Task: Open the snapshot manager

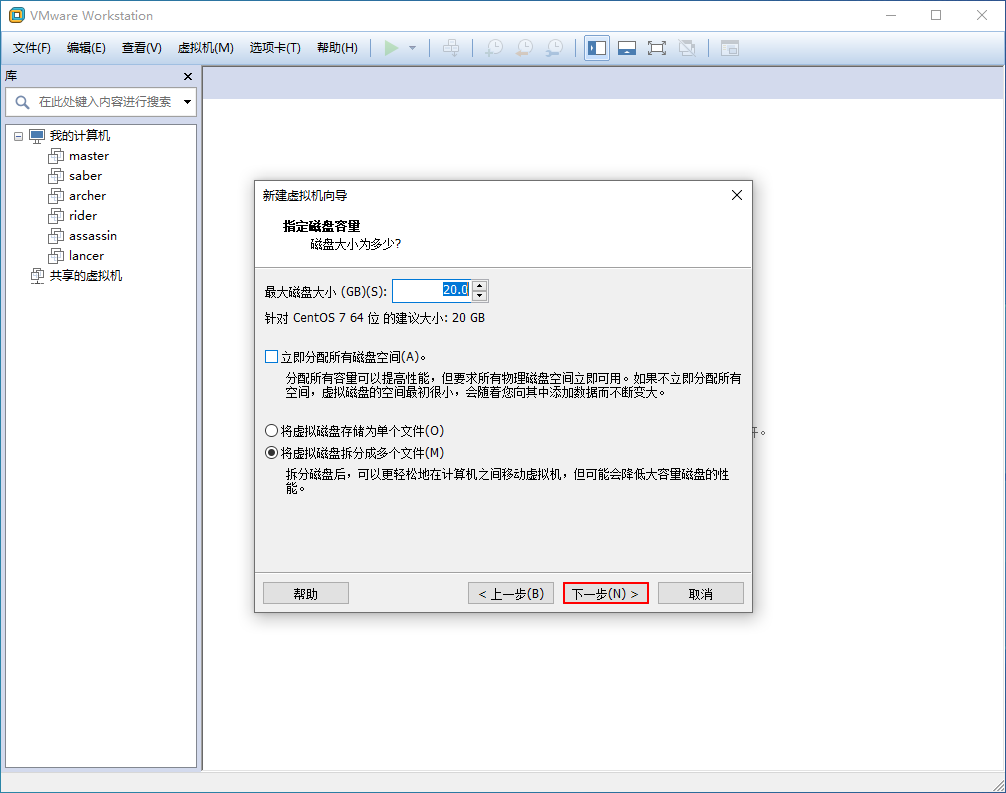Action: (553, 47)
